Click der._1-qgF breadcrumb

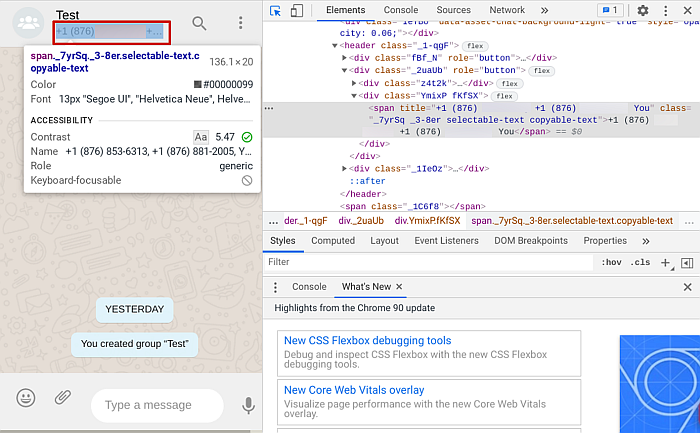pyautogui.click(x=305, y=221)
